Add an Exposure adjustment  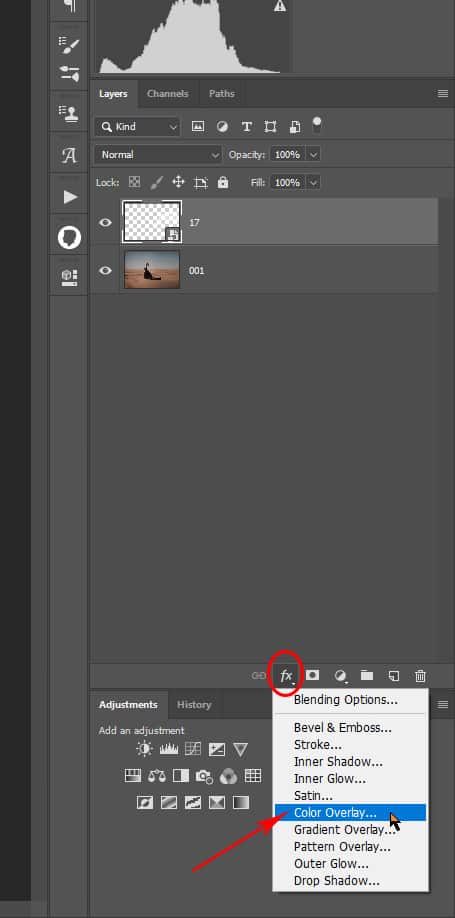(x=217, y=749)
